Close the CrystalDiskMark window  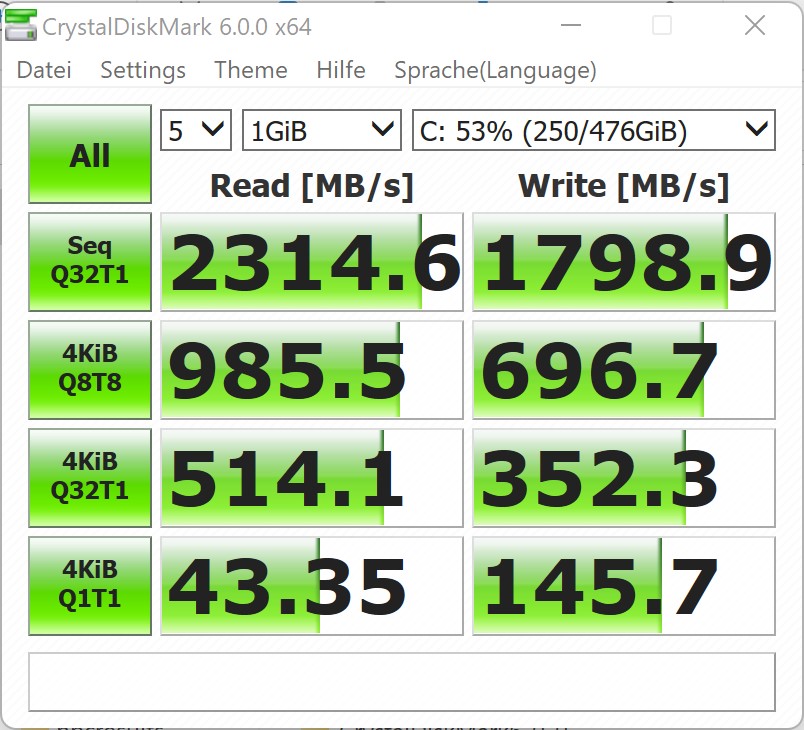click(755, 25)
